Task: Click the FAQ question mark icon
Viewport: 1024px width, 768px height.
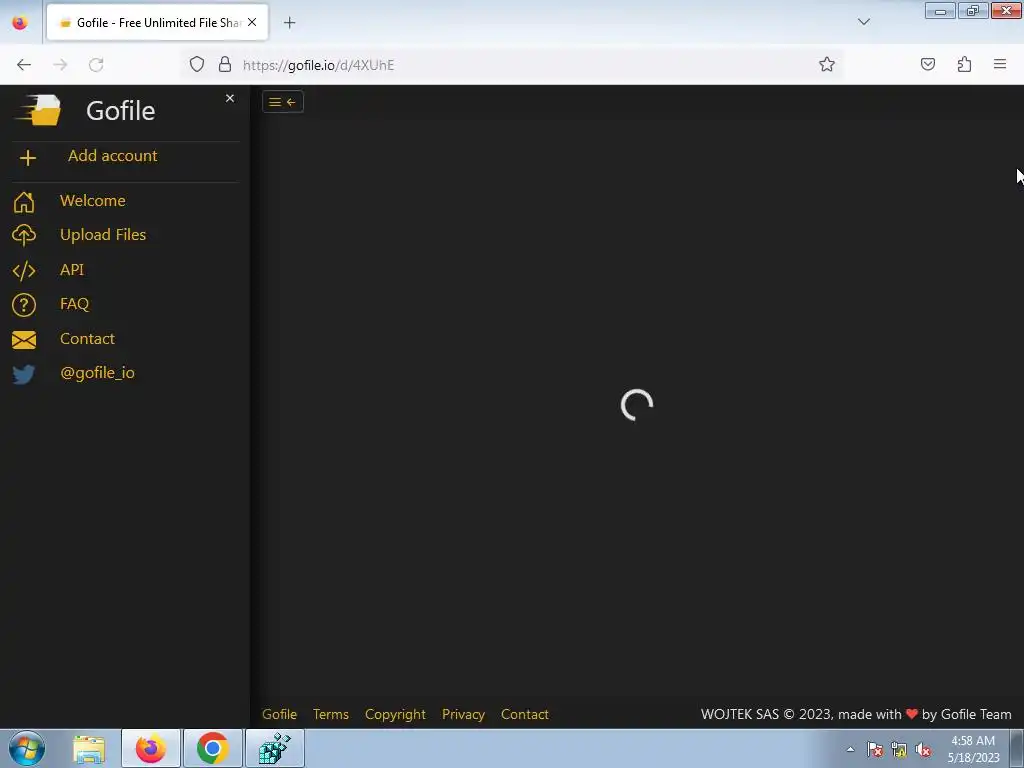Action: tap(24, 305)
